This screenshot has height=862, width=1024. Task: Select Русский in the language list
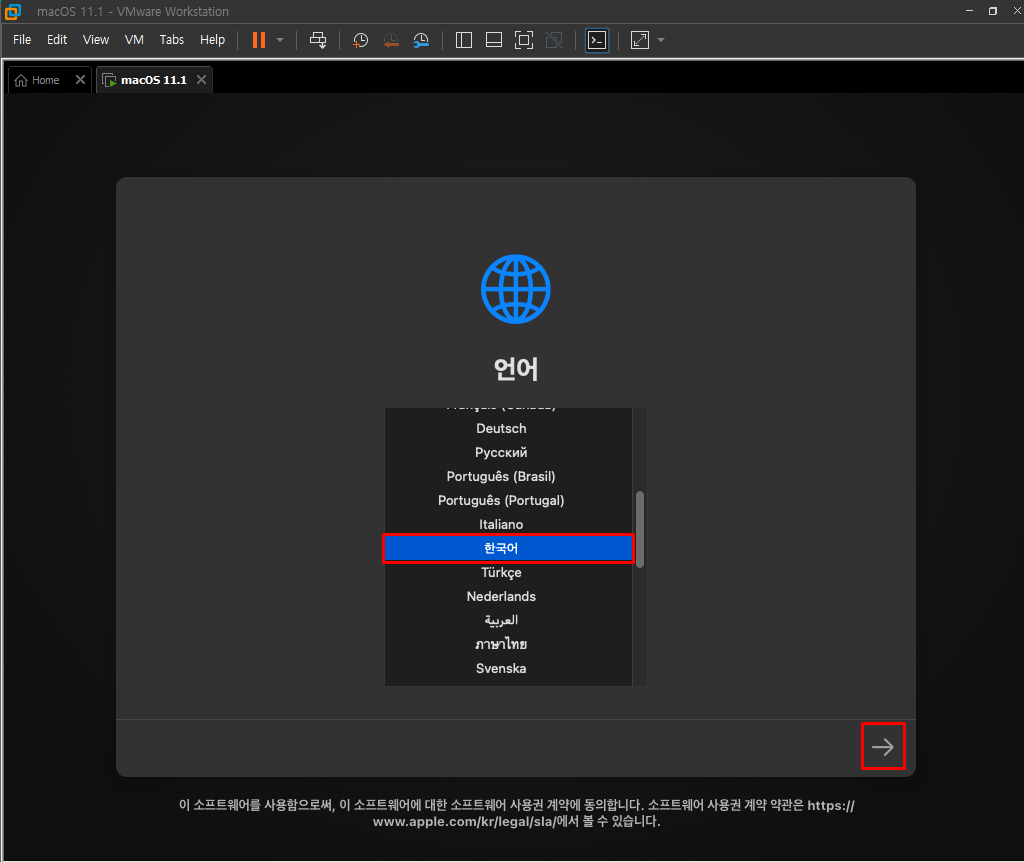508,453
